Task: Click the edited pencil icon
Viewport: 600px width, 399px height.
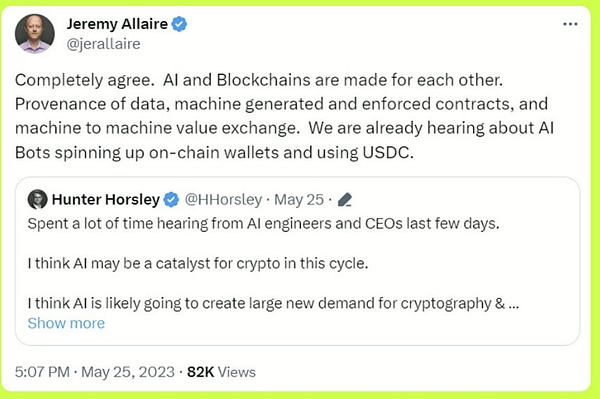Action: pos(345,200)
